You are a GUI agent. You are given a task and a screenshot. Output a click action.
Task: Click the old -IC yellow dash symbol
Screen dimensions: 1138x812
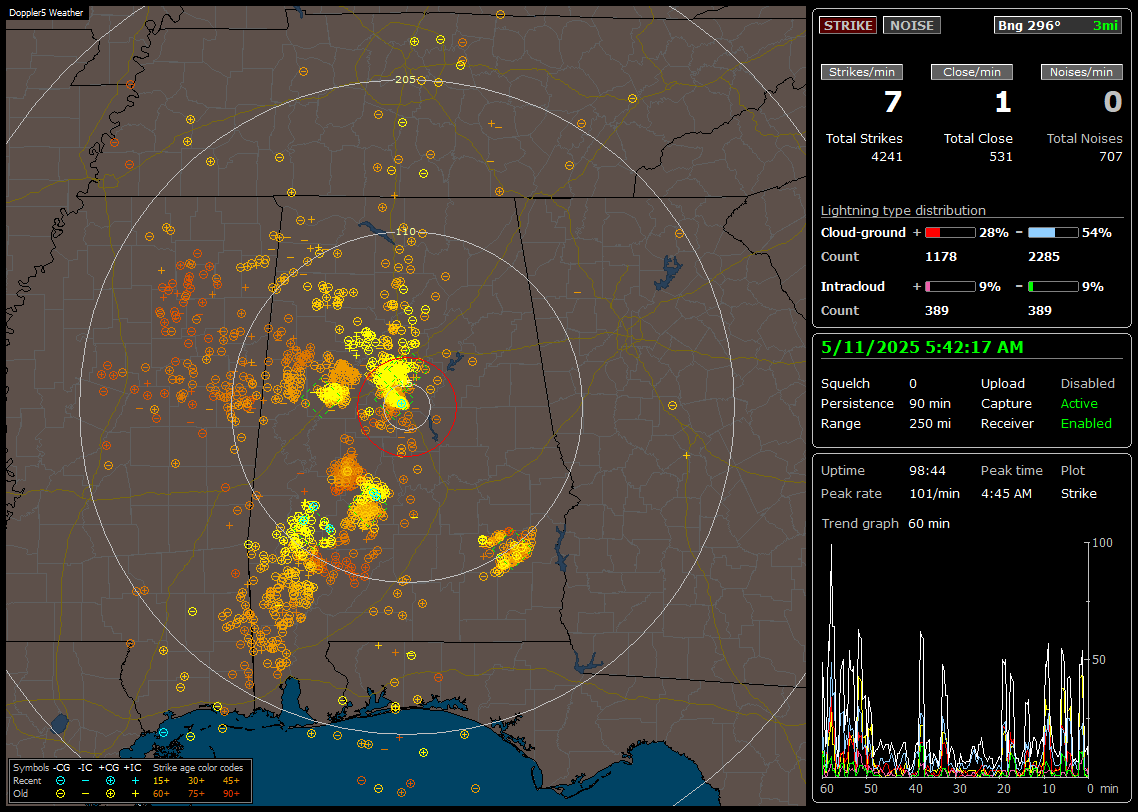click(x=85, y=794)
